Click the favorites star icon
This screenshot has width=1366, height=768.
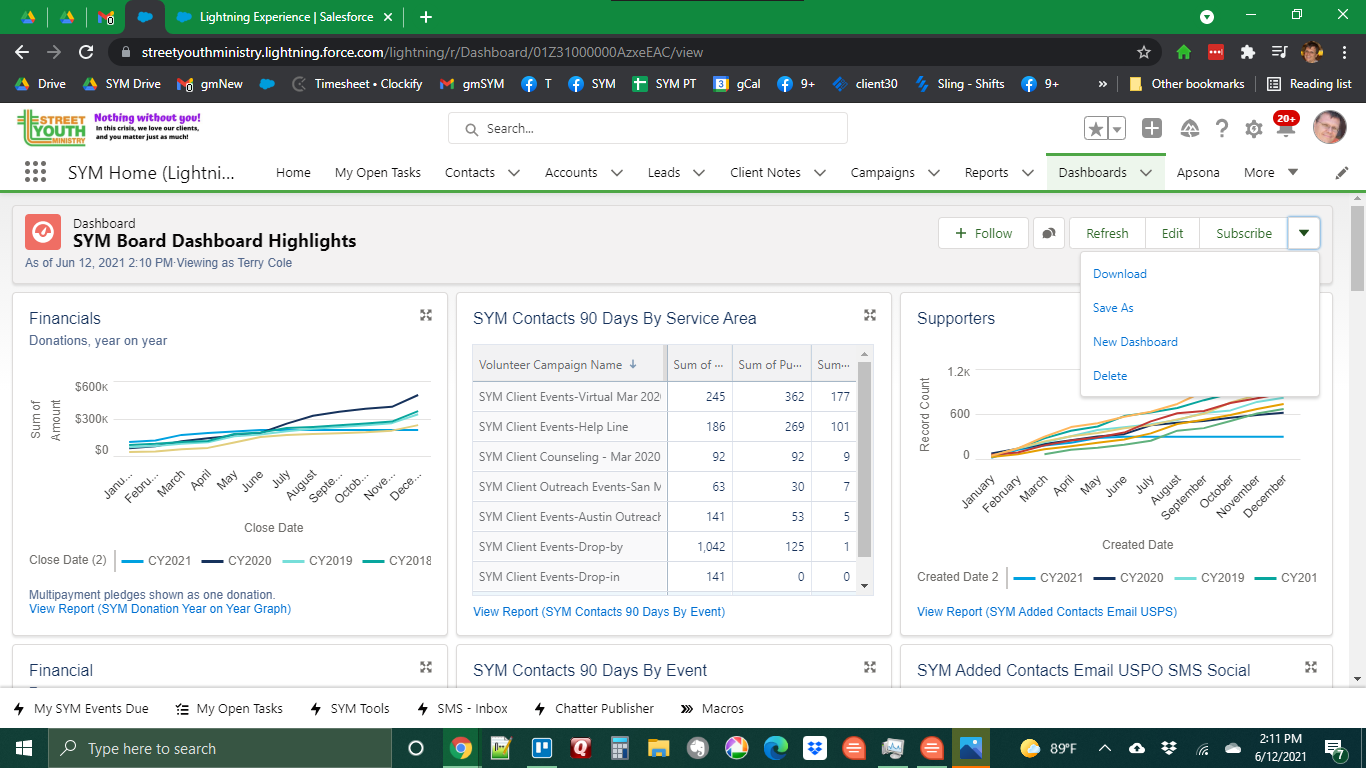1096,128
